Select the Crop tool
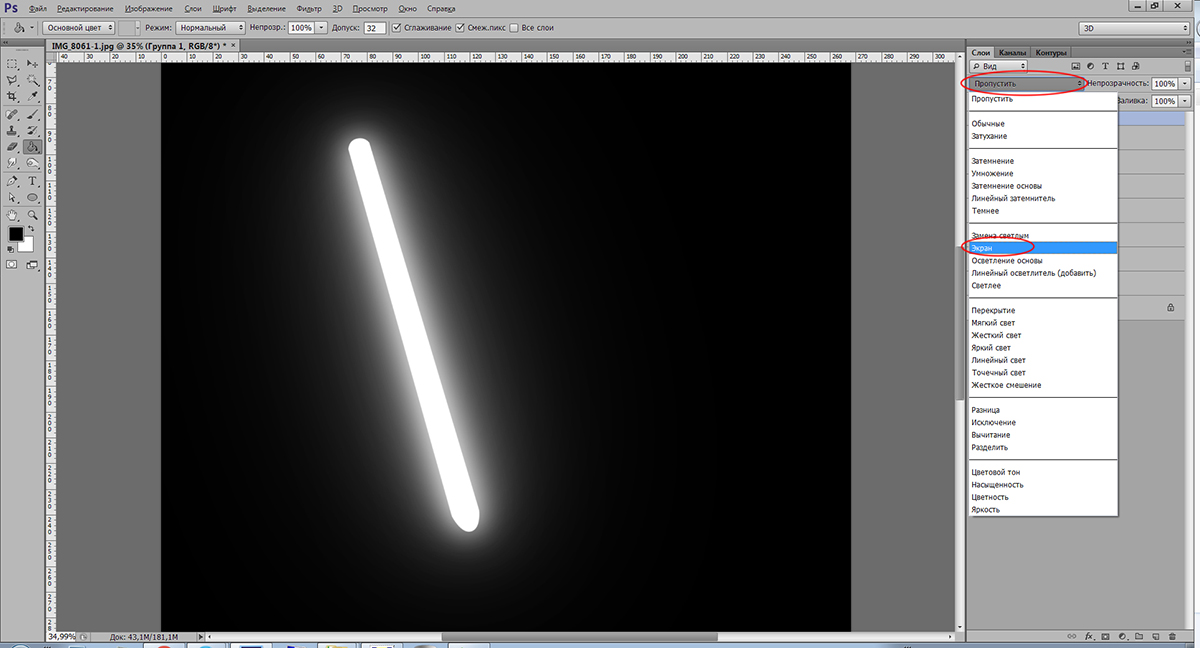Screen dimensions: 1200x648 (x=13, y=97)
